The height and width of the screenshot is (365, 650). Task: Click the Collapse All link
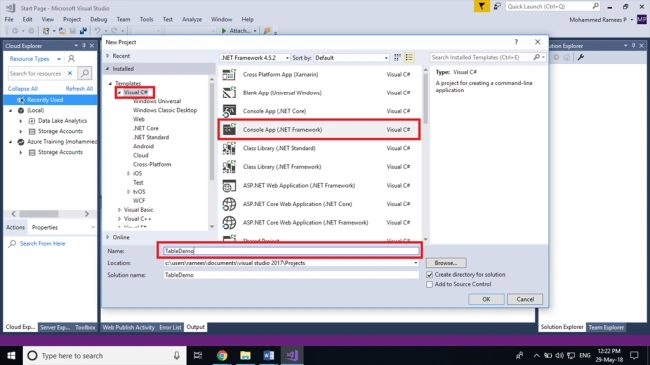(x=22, y=89)
